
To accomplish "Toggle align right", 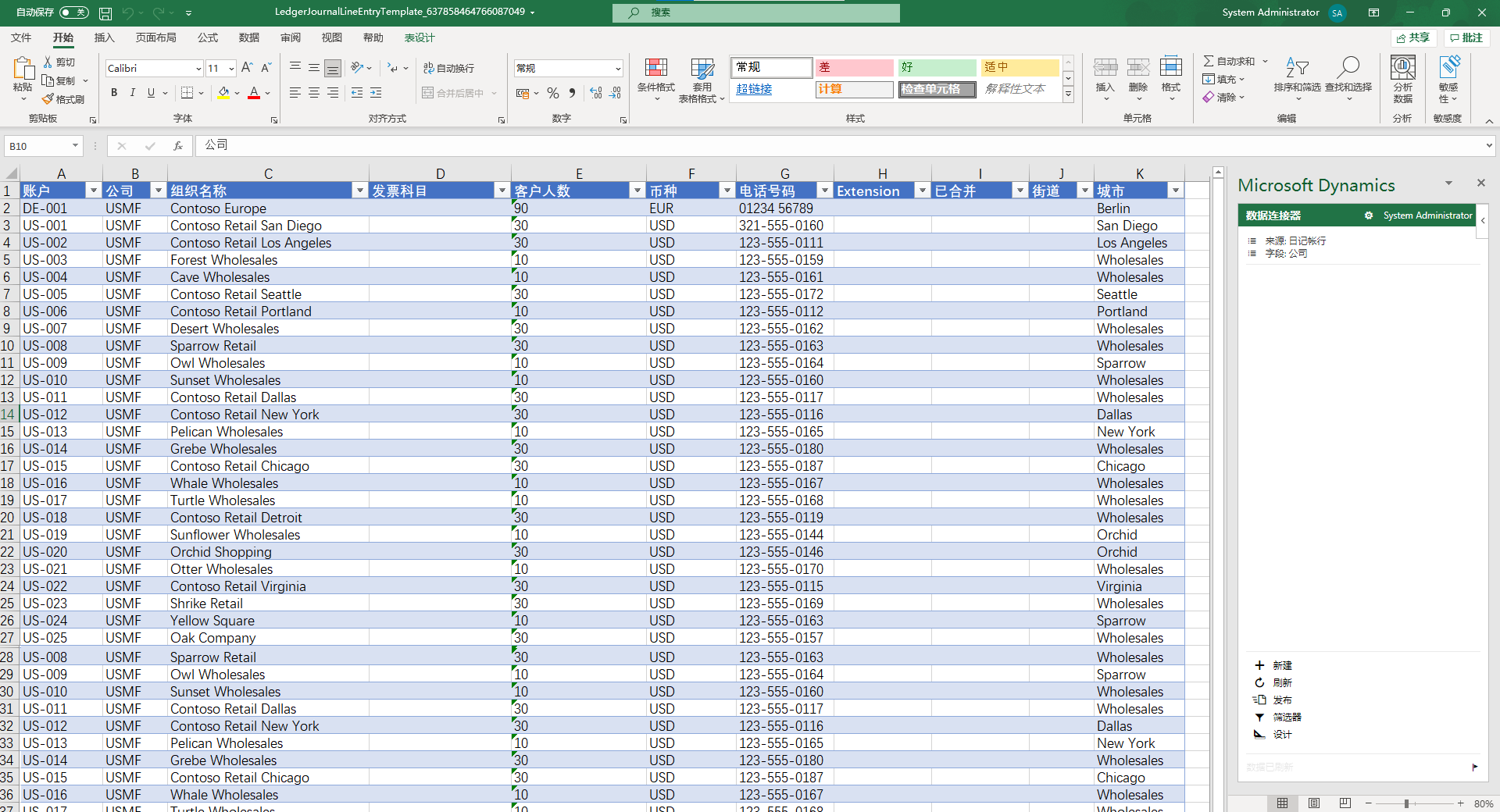I will click(333, 93).
